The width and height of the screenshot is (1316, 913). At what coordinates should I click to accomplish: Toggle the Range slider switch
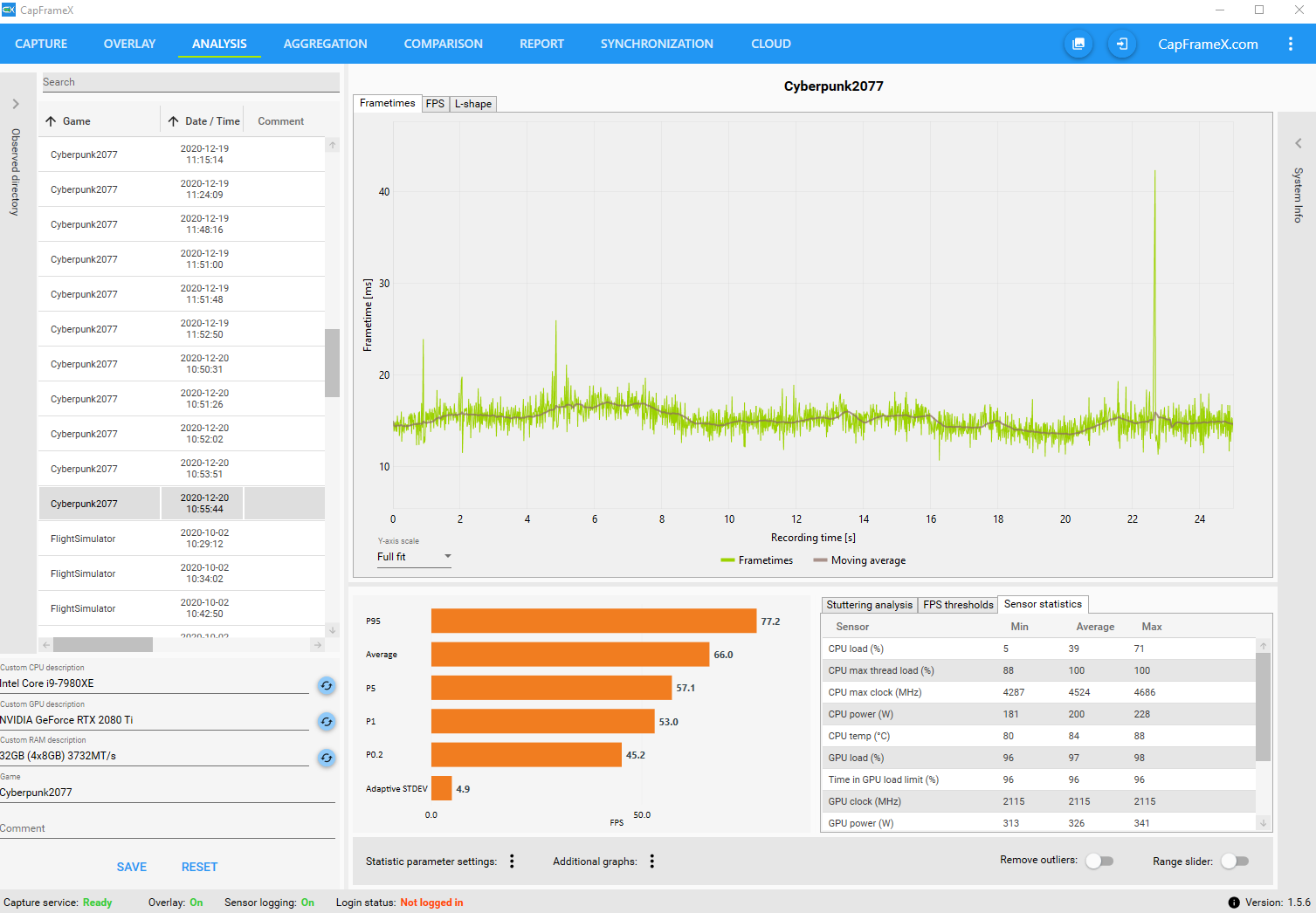click(1235, 861)
